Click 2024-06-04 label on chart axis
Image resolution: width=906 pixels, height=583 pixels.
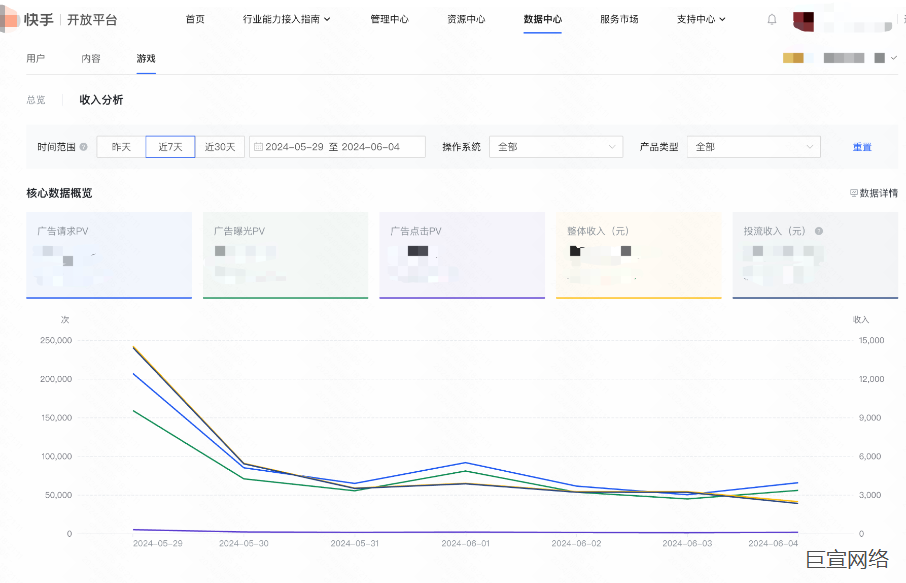click(x=773, y=543)
